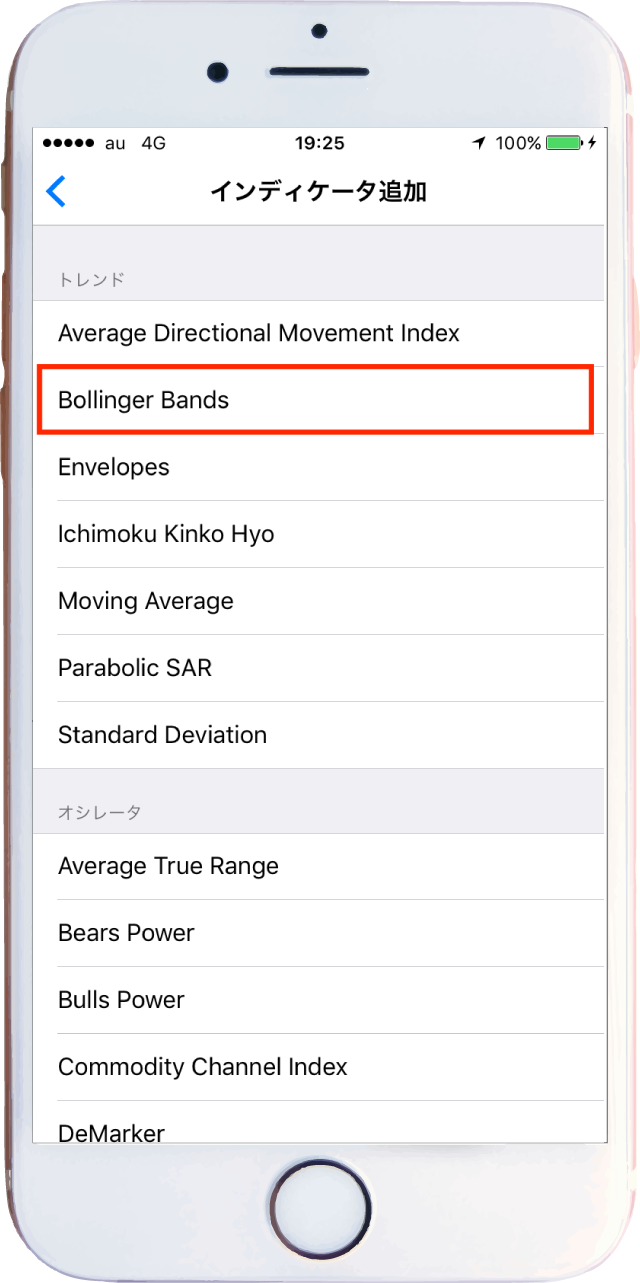Choose Moving Average indicator

(146, 601)
